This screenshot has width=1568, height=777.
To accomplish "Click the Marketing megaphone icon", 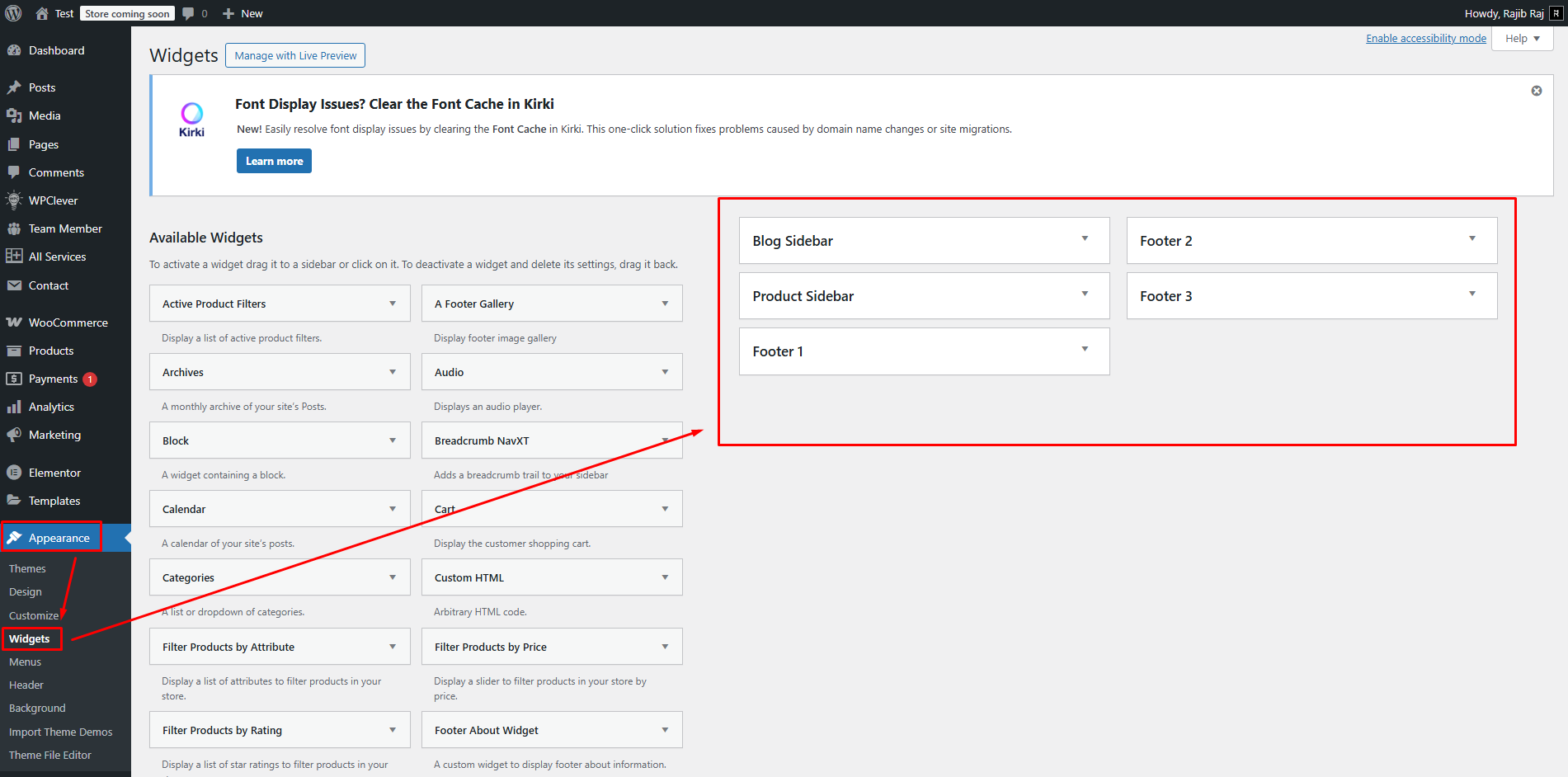I will [14, 435].
